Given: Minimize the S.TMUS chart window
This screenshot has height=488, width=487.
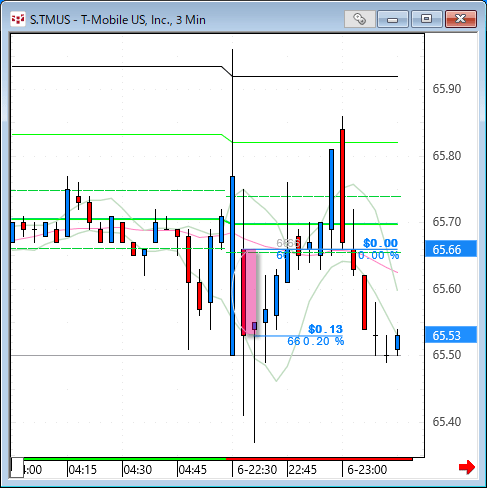Looking at the screenshot, I should 393,19.
